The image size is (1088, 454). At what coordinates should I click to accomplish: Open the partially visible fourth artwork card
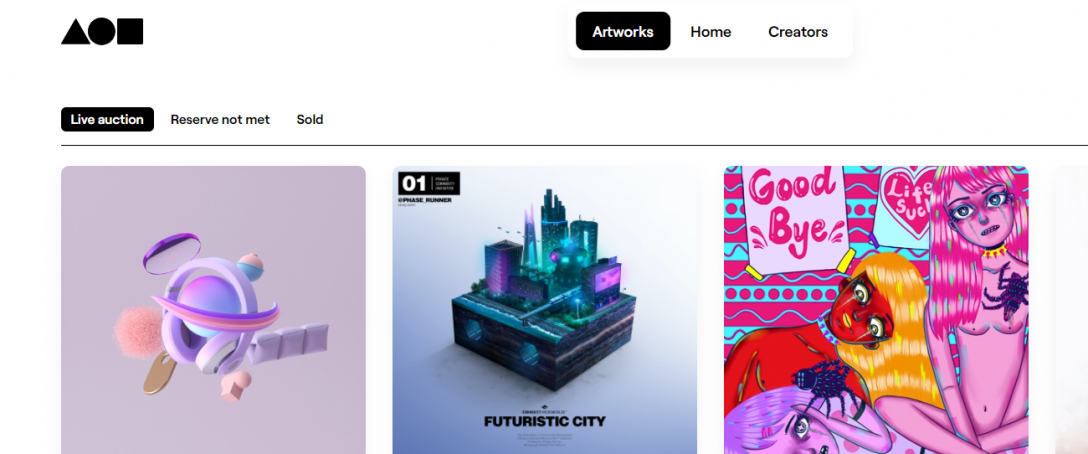tap(1071, 310)
